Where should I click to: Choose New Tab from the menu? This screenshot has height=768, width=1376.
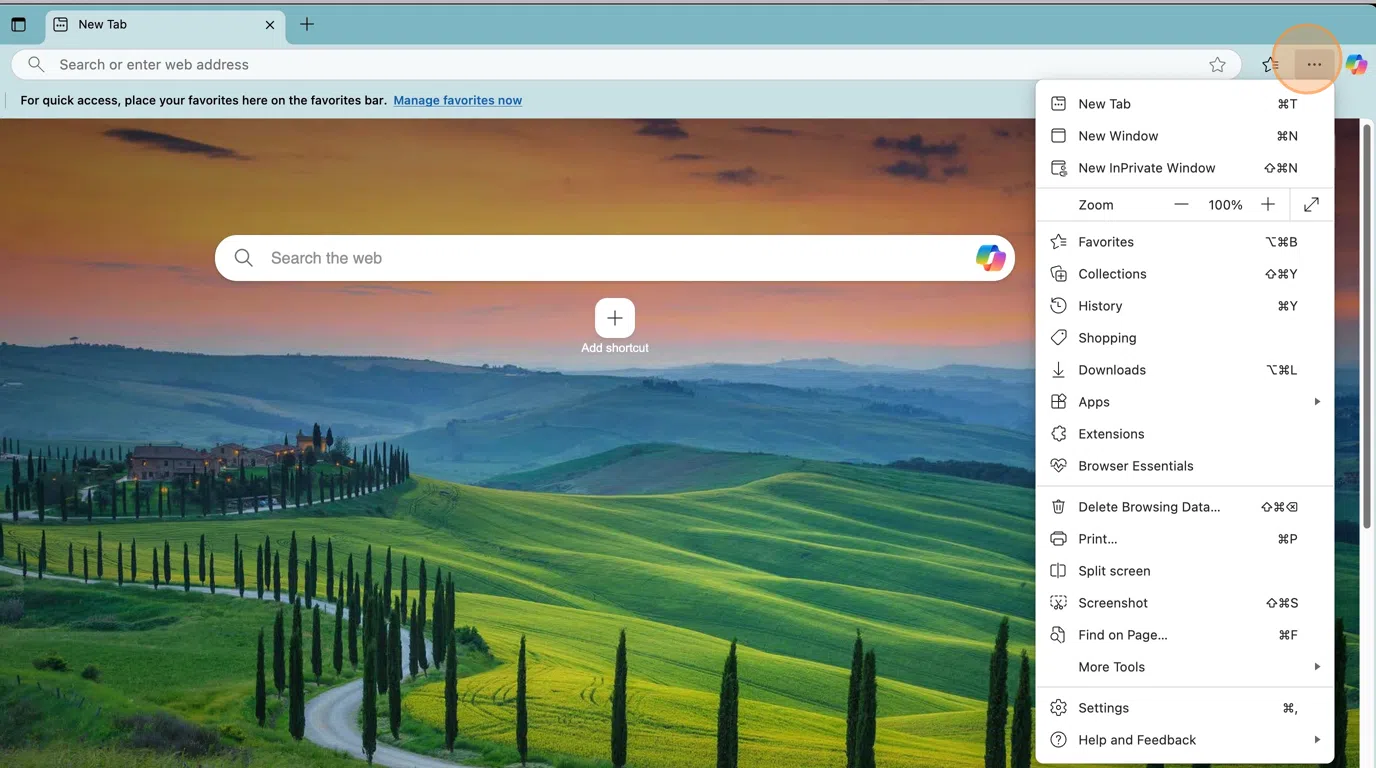(x=1185, y=104)
